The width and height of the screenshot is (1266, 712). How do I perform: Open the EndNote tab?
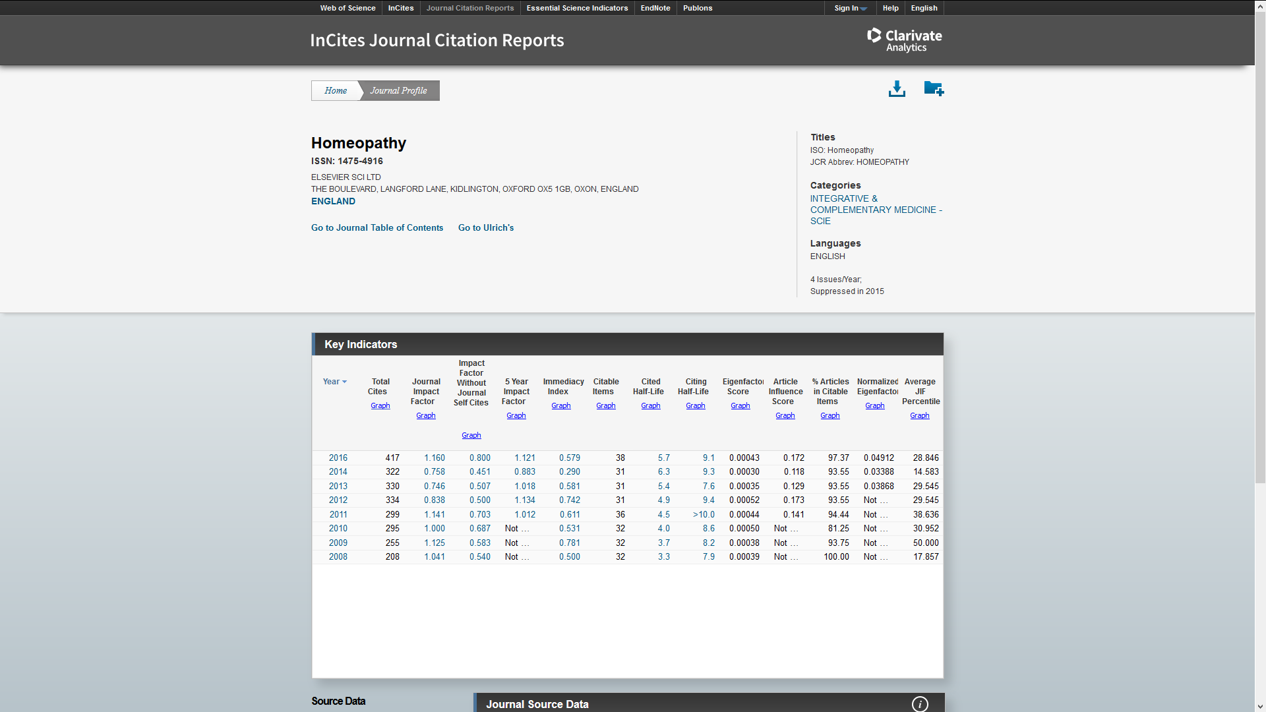(655, 8)
